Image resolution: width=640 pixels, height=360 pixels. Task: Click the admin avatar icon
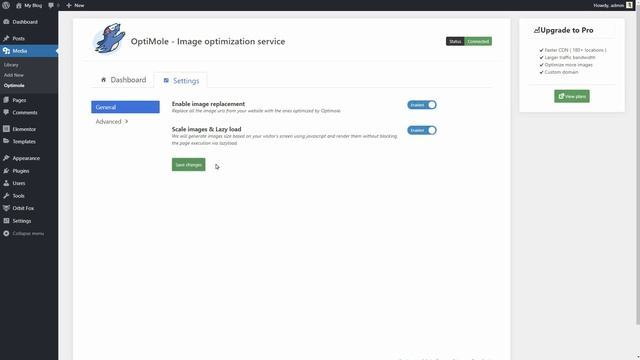[629, 5]
